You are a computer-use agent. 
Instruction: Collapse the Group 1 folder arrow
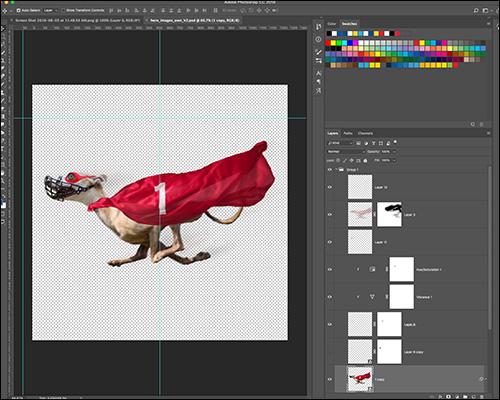pyautogui.click(x=336, y=170)
